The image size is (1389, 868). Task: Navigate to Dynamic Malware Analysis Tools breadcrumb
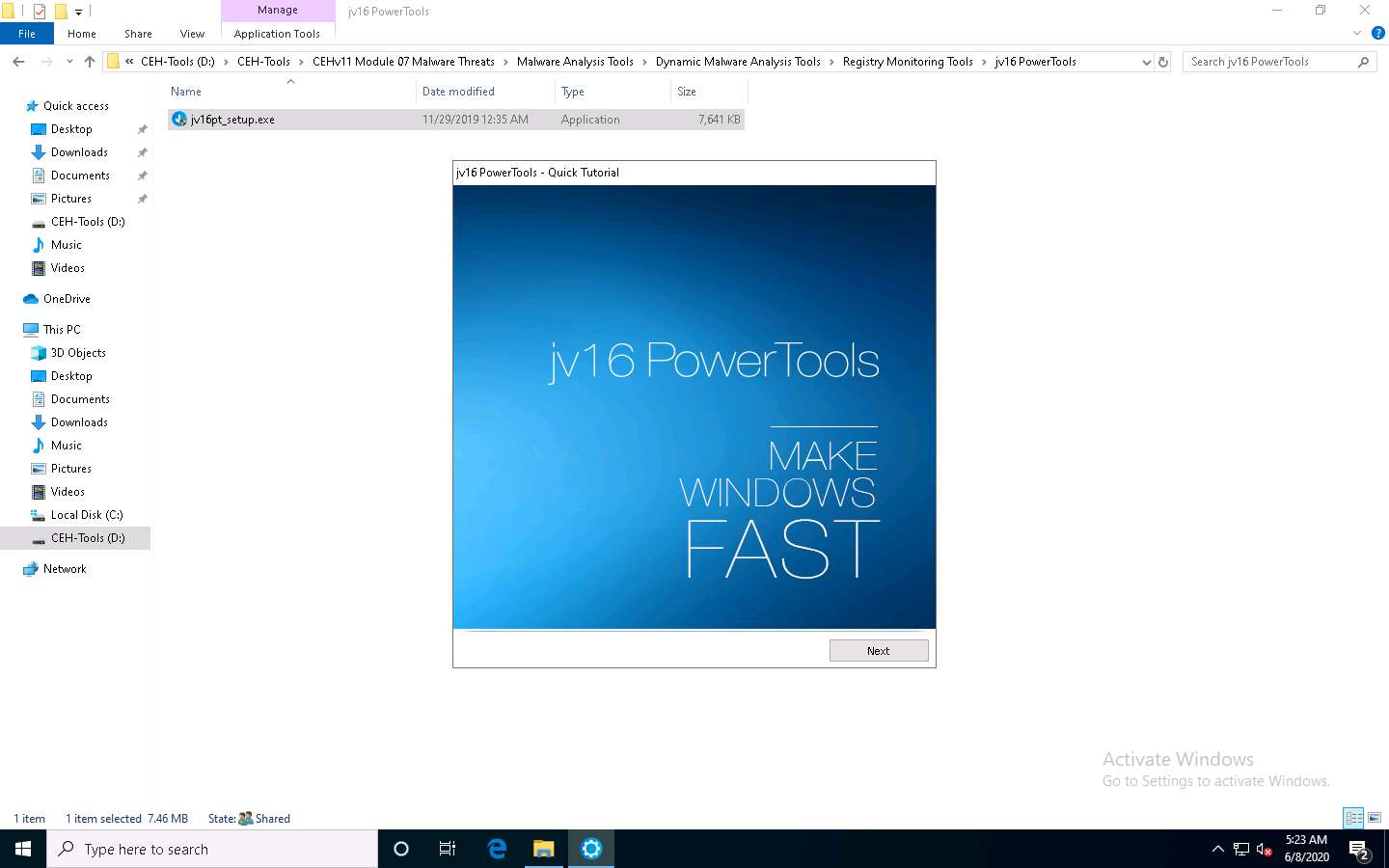click(x=738, y=62)
